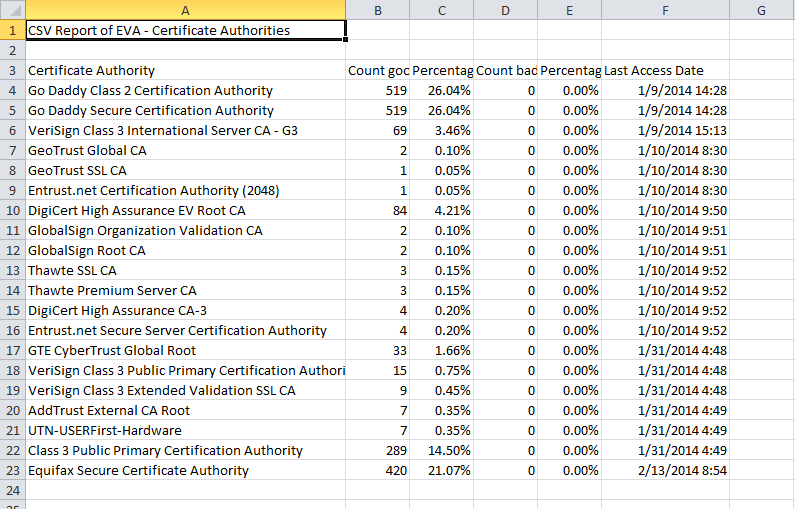
Task: Select the 'Thawte Premium Server CA' cell
Action: (x=186, y=290)
